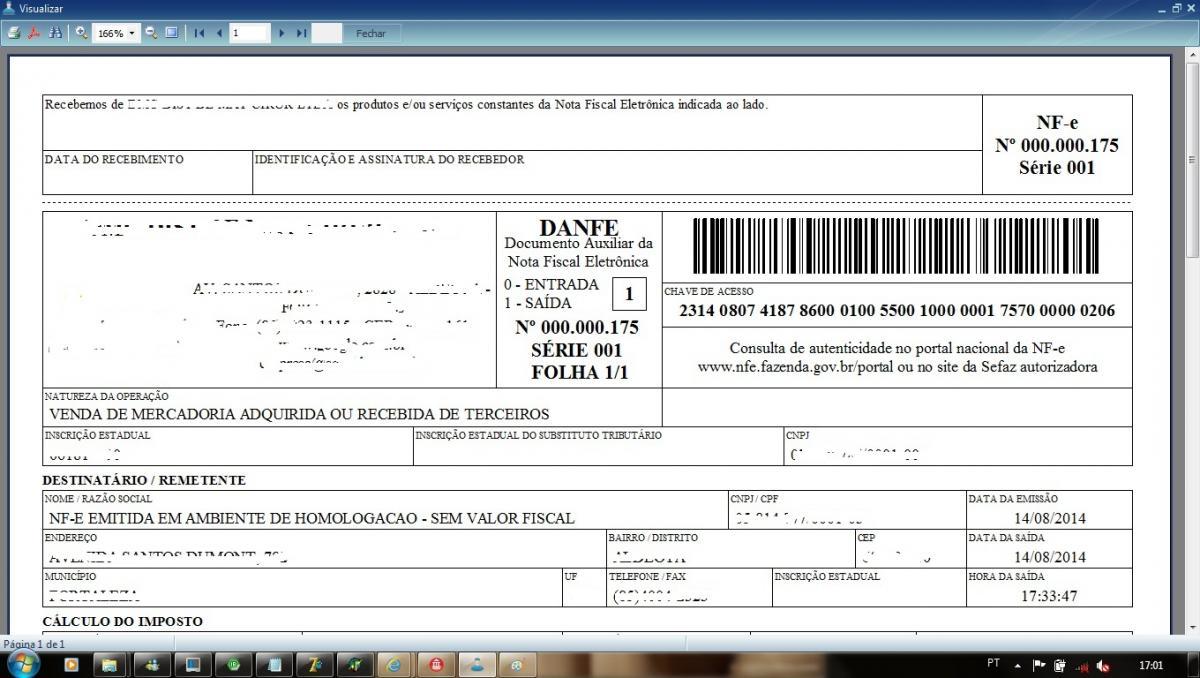Image resolution: width=1200 pixels, height=678 pixels.
Task: Toggle full page view icon
Action: pos(171,33)
